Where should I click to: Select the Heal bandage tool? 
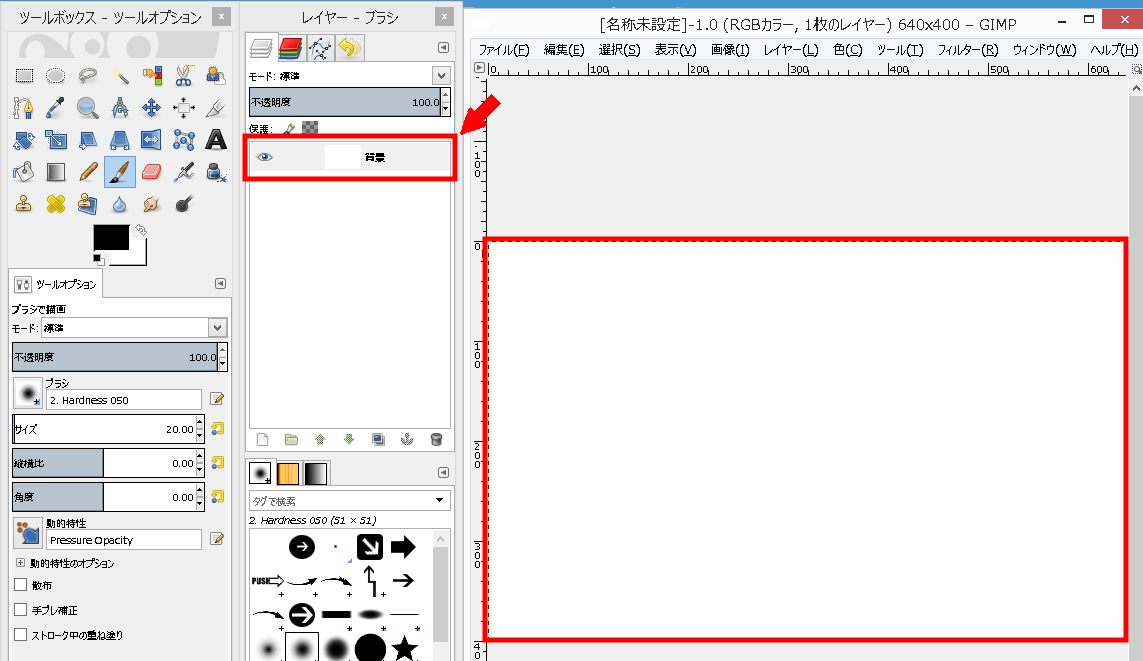(x=55, y=204)
